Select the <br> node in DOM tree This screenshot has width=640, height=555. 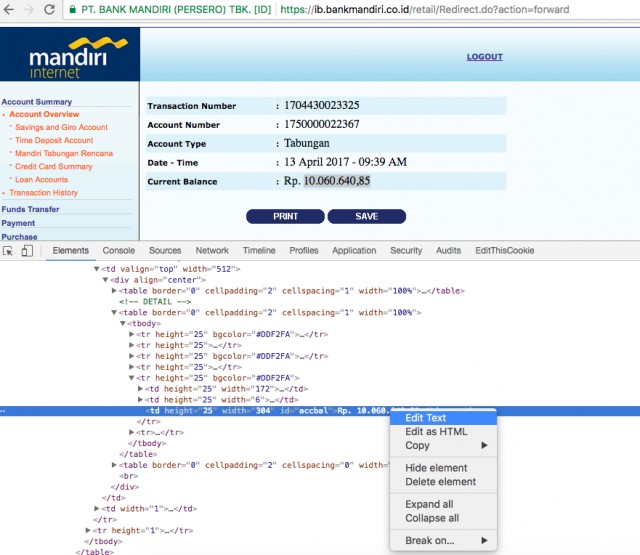point(129,476)
